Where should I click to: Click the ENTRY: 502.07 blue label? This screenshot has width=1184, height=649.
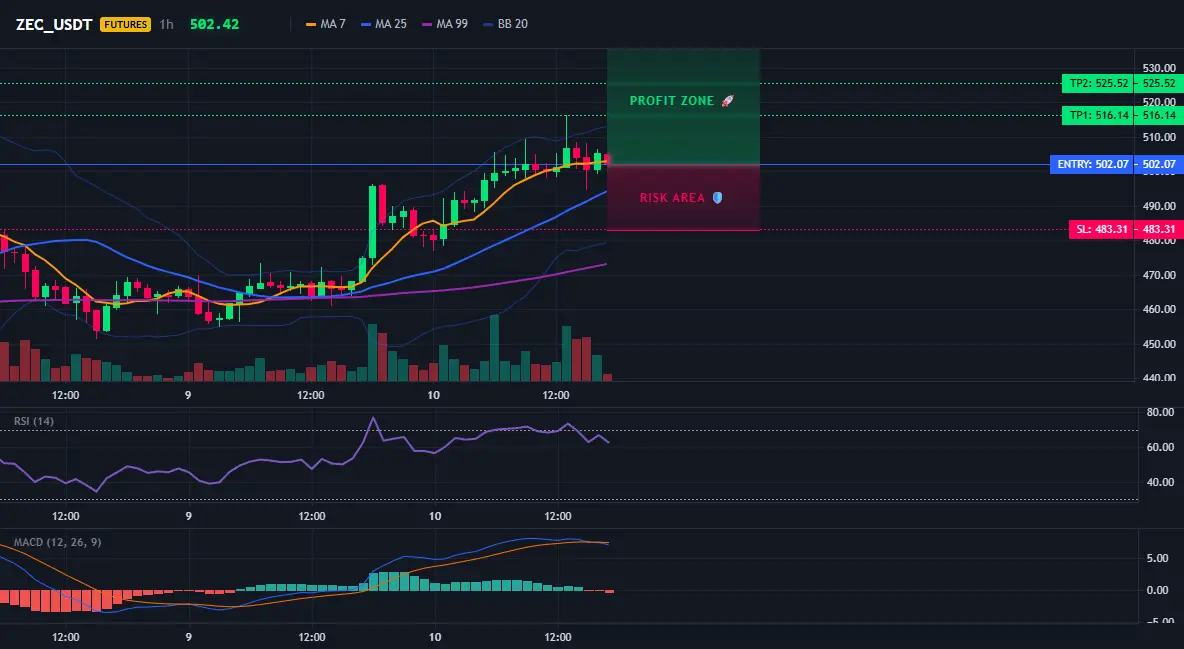1091,165
